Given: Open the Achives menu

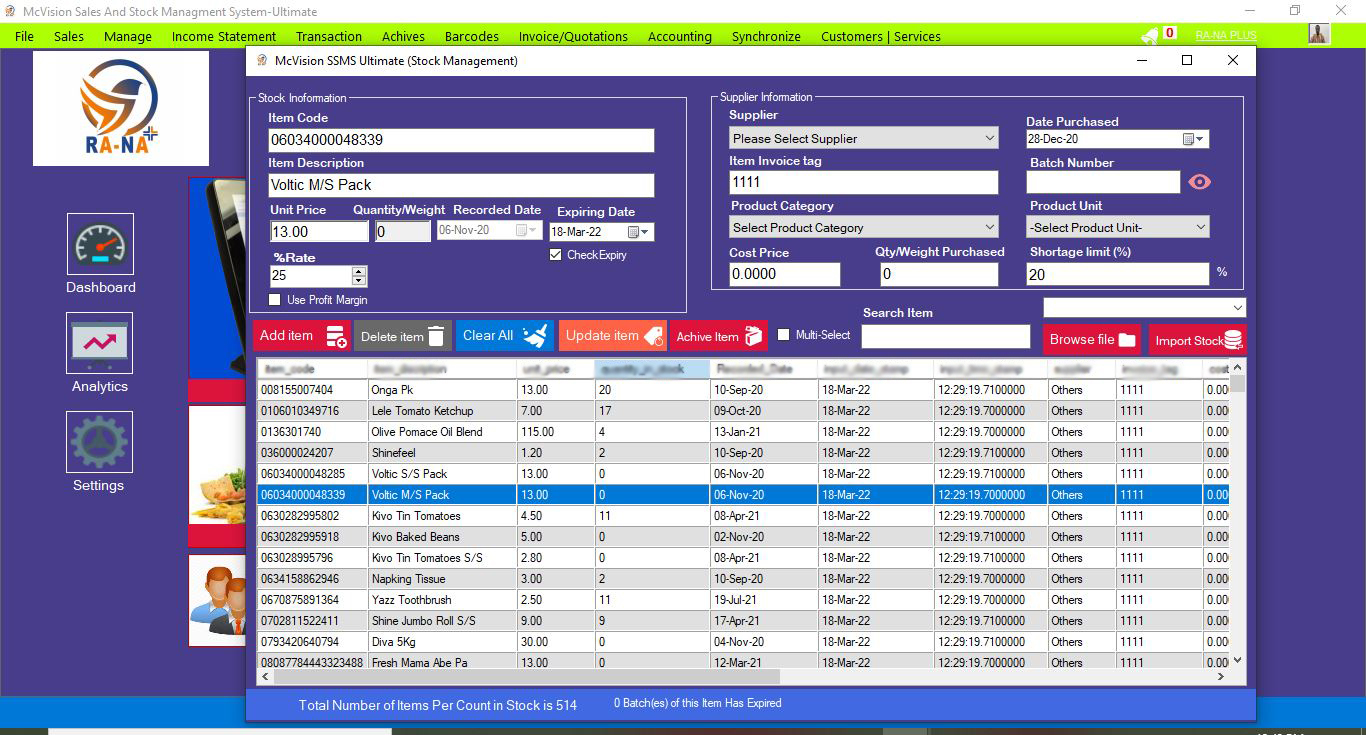Looking at the screenshot, I should (x=404, y=36).
